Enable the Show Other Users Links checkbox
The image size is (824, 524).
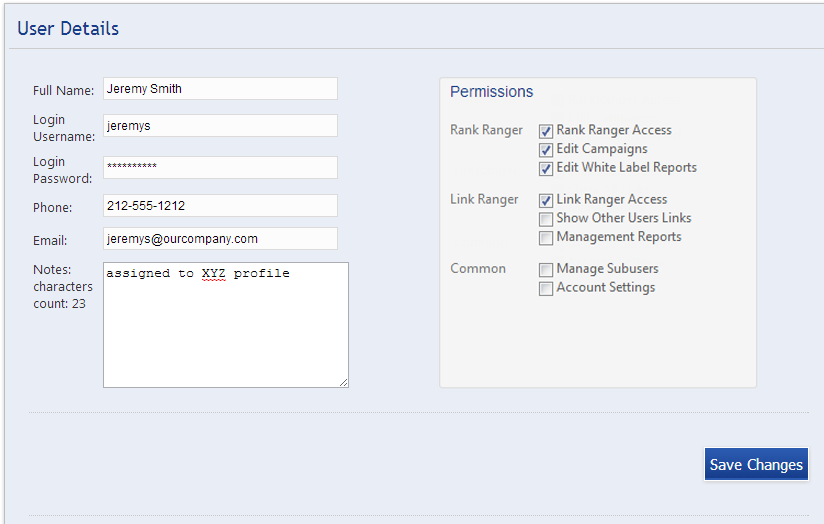pyautogui.click(x=546, y=219)
